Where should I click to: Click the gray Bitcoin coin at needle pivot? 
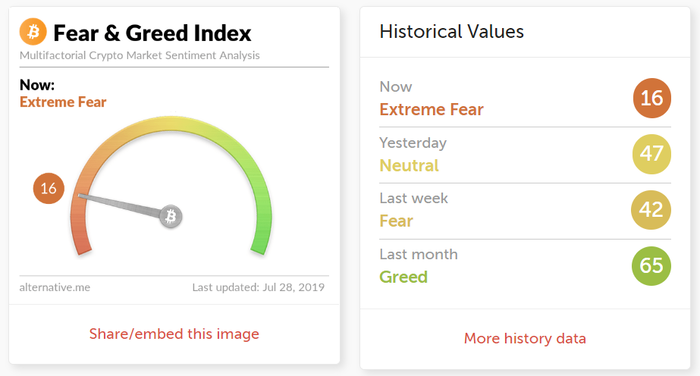tap(171, 217)
